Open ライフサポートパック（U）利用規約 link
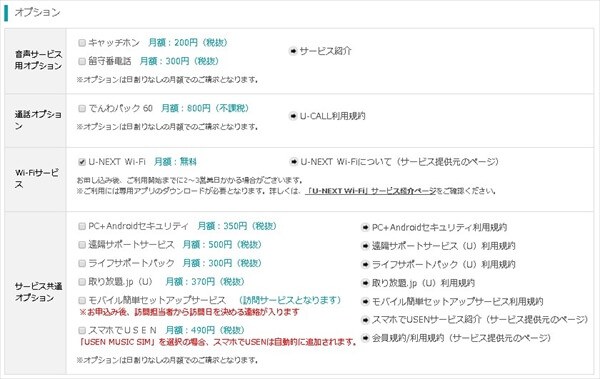This screenshot has height=379, width=600. [x=444, y=265]
